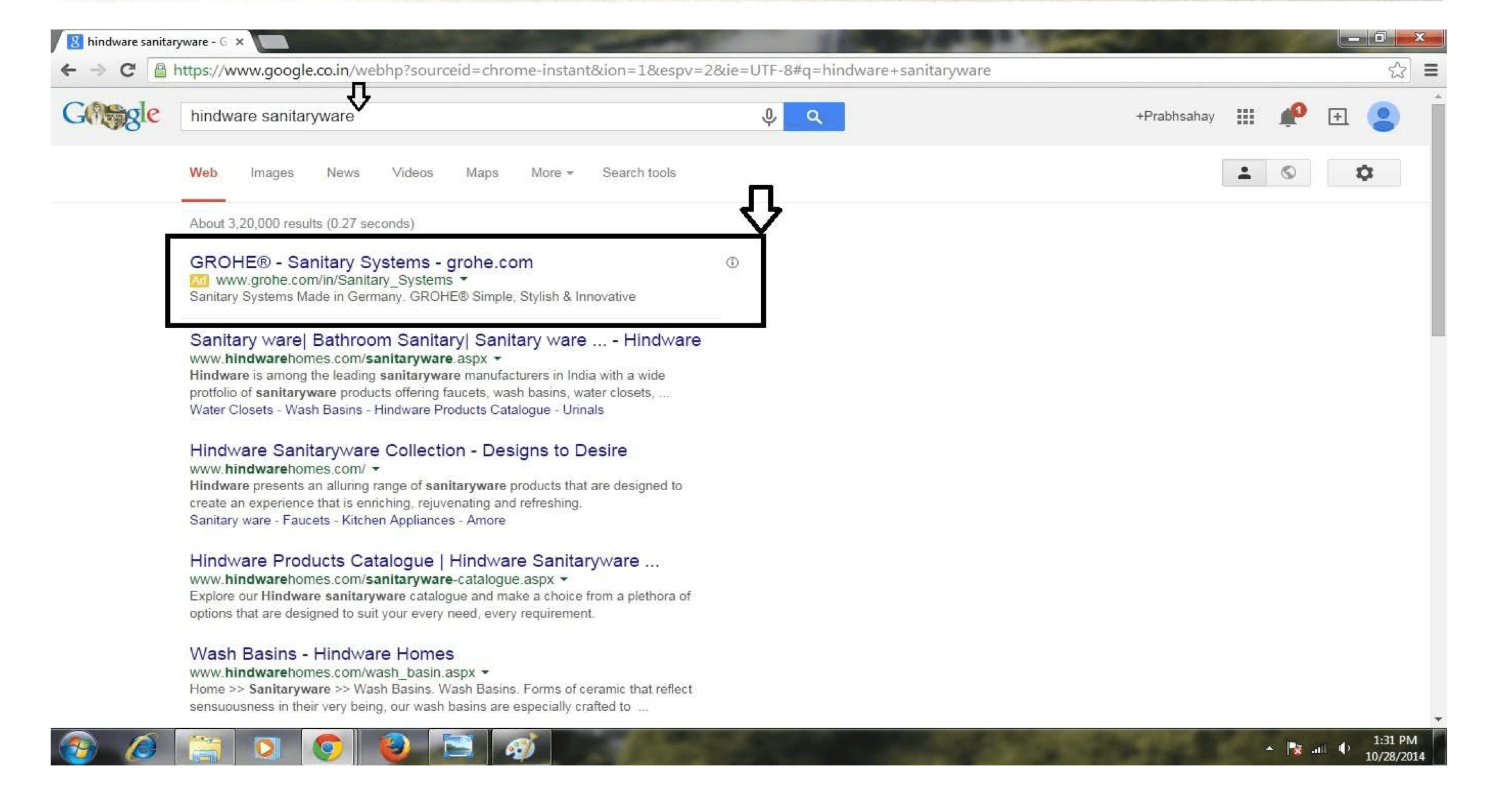Select the hindware sanitaryware browser tab
The height and width of the screenshot is (793, 1512).
click(153, 42)
